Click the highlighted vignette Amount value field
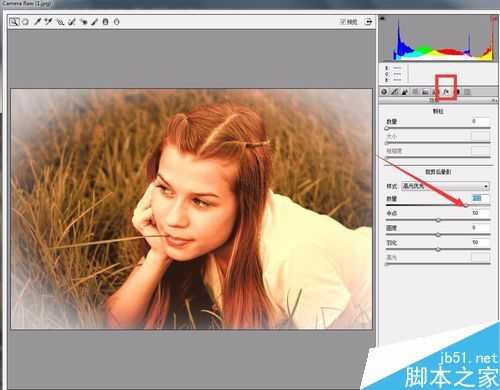500x390 pixels. [x=480, y=198]
